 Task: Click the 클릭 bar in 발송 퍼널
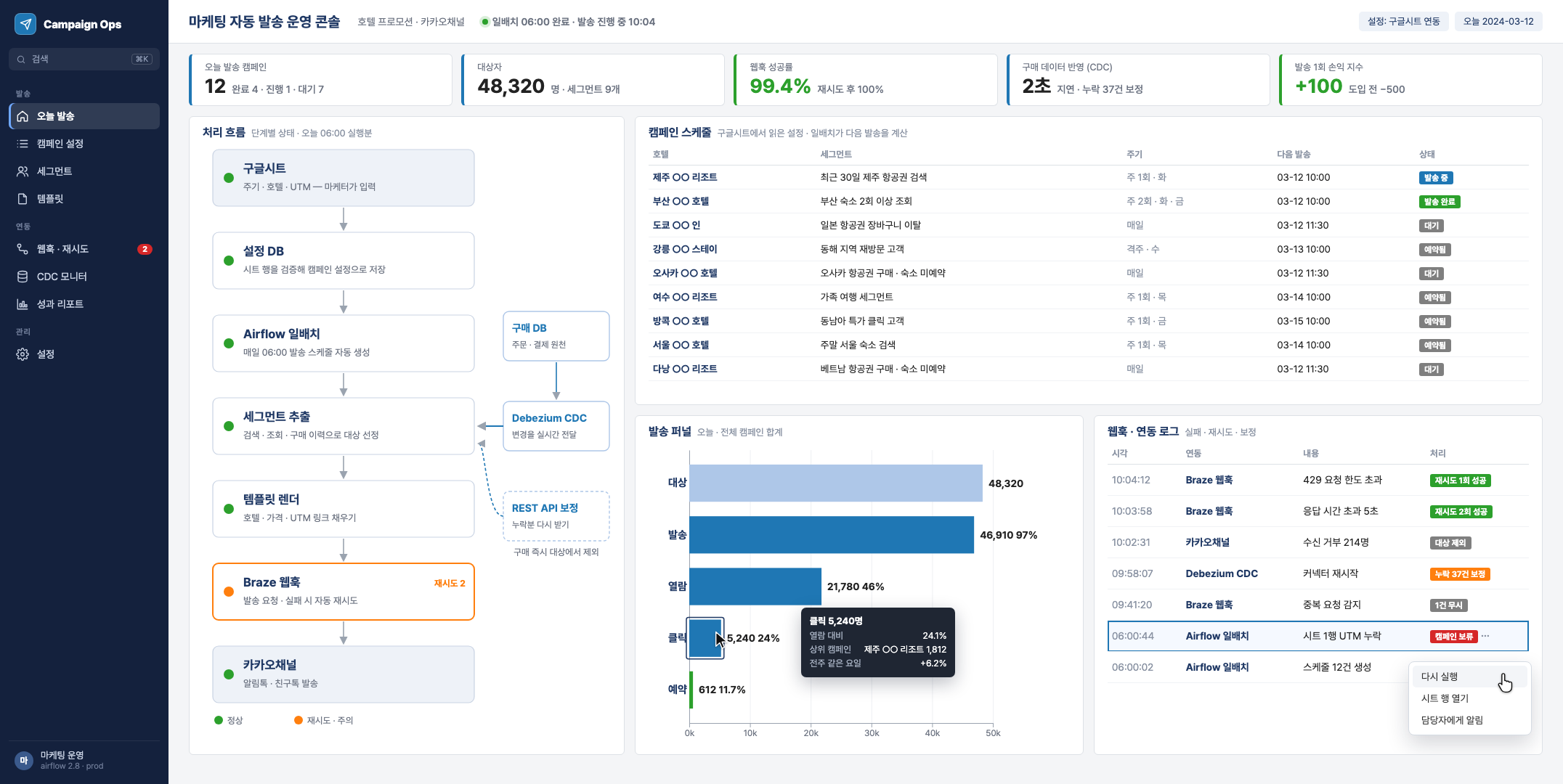pyautogui.click(x=705, y=638)
